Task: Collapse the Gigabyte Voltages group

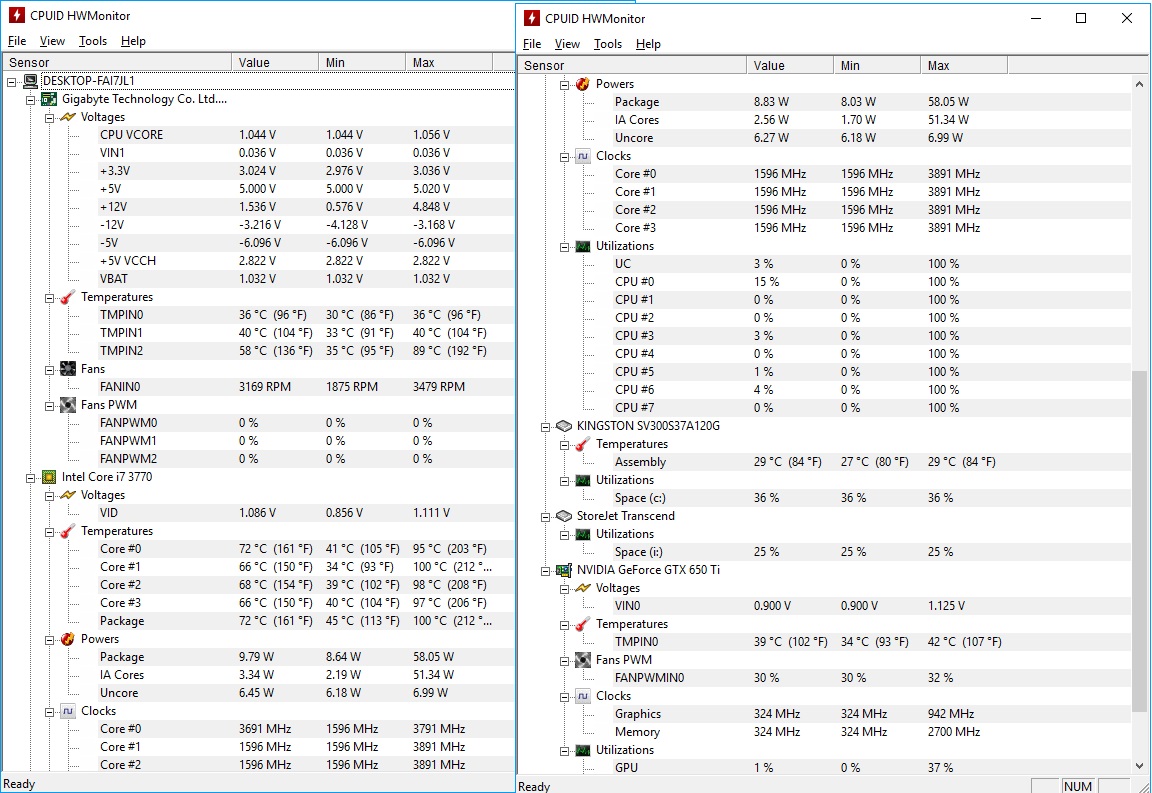Action: [49, 118]
